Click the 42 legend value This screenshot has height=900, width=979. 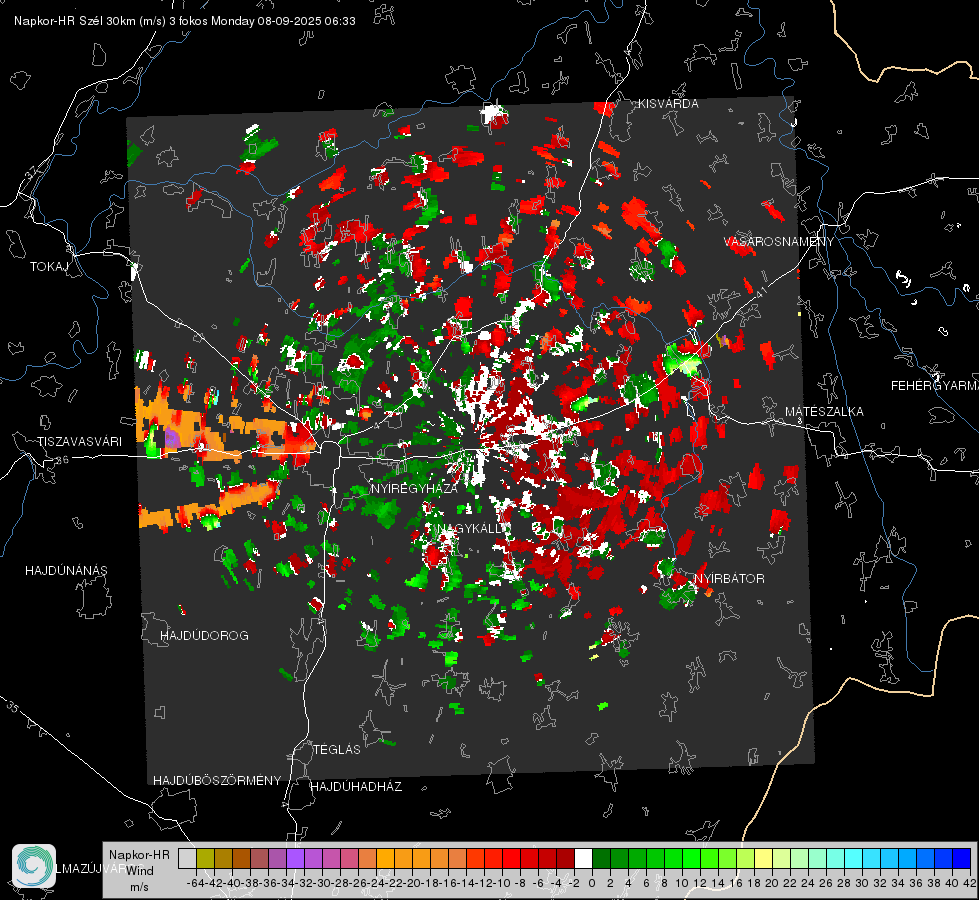pyautogui.click(x=970, y=883)
